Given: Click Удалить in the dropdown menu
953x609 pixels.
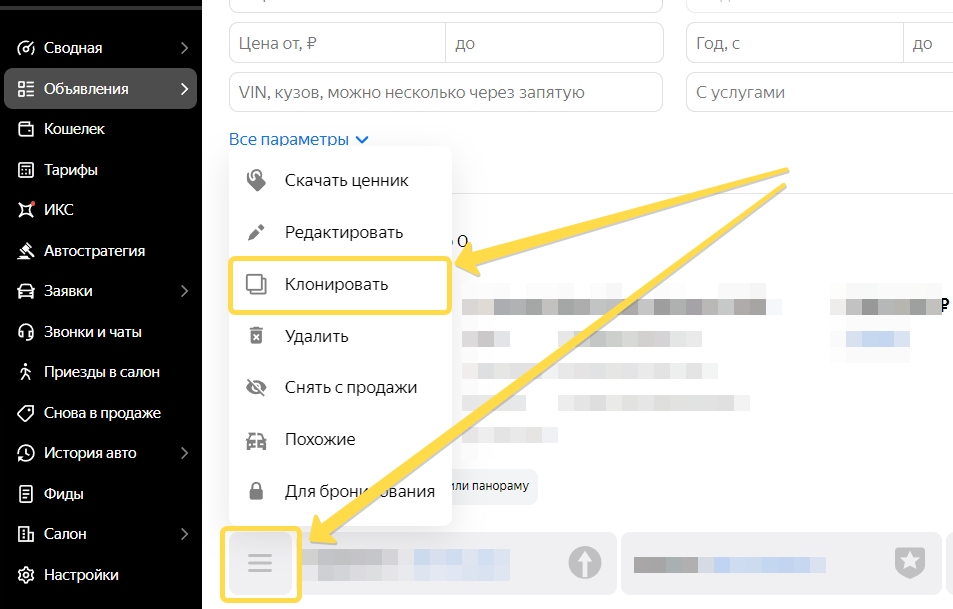Looking at the screenshot, I should pyautogui.click(x=316, y=336).
